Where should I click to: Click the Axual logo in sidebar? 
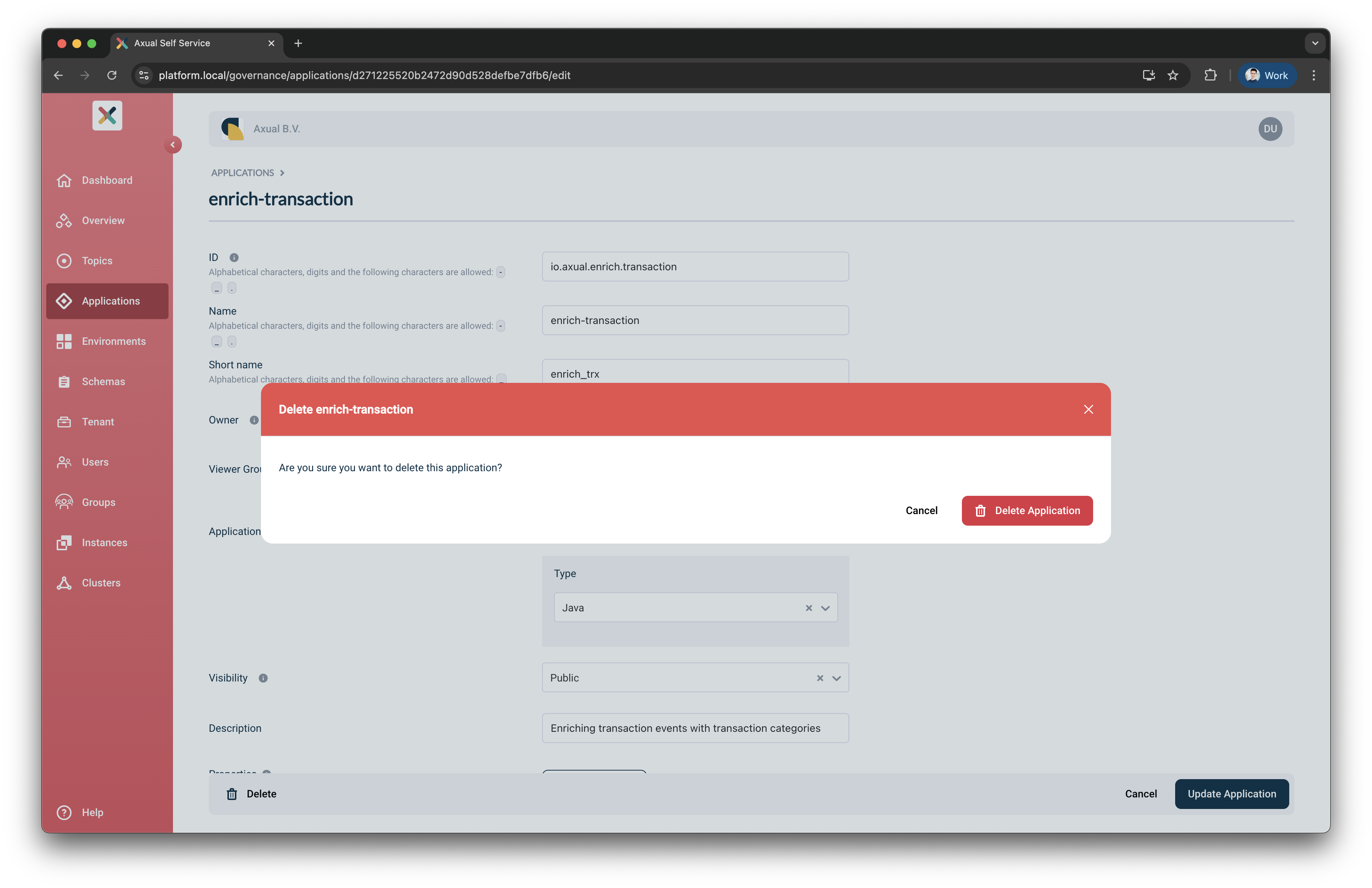tap(107, 116)
